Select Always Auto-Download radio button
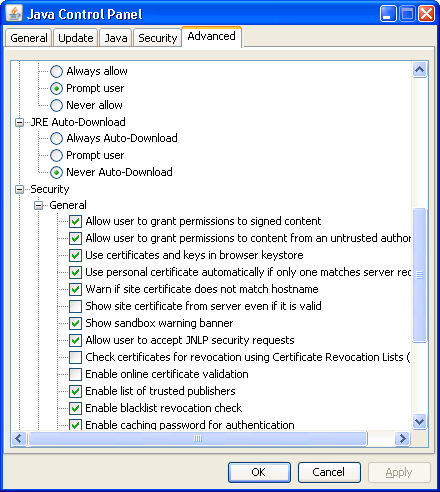Viewport: 440px width, 492px height. 56,138
